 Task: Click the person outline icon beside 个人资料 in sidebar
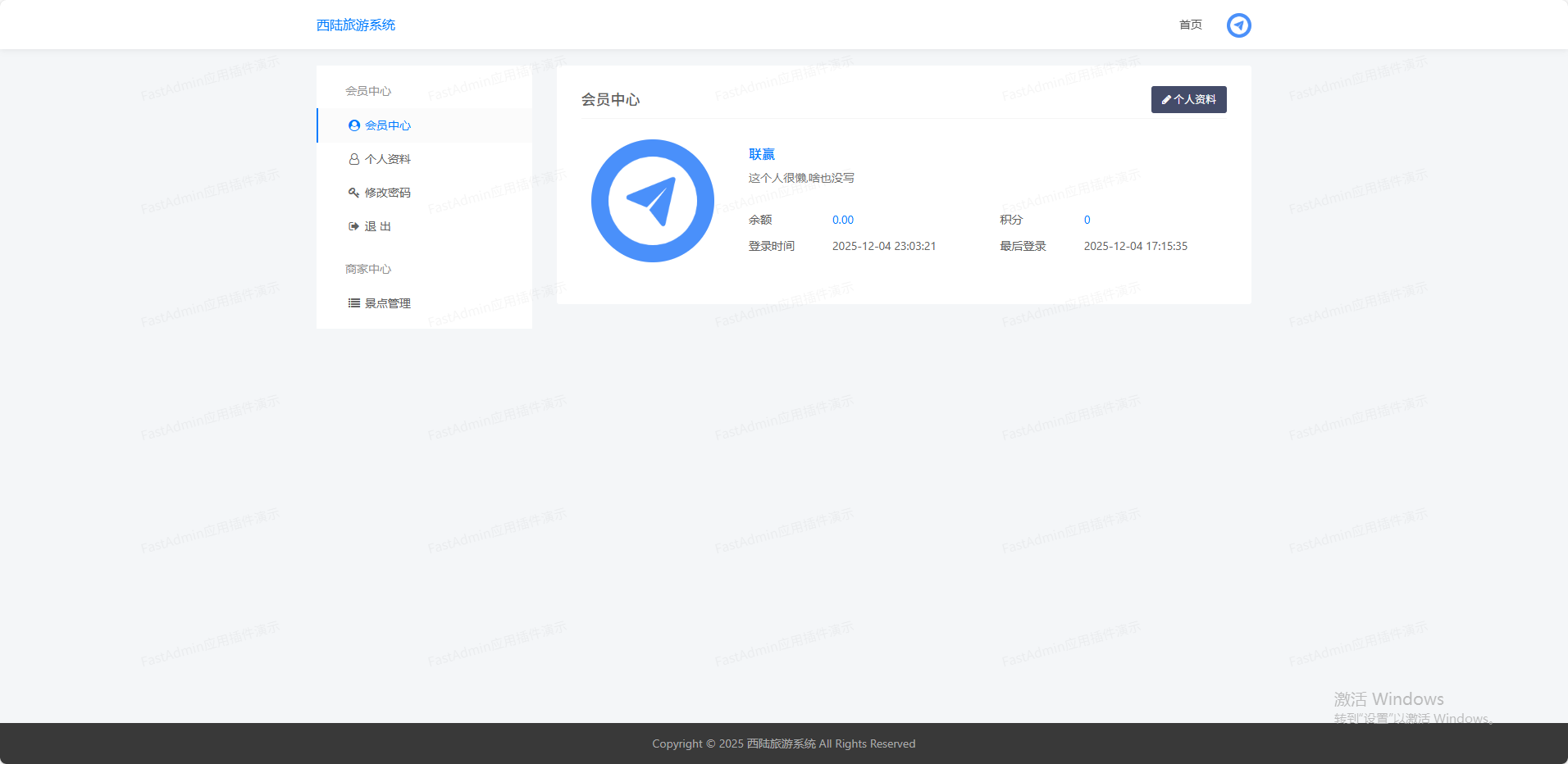(354, 159)
